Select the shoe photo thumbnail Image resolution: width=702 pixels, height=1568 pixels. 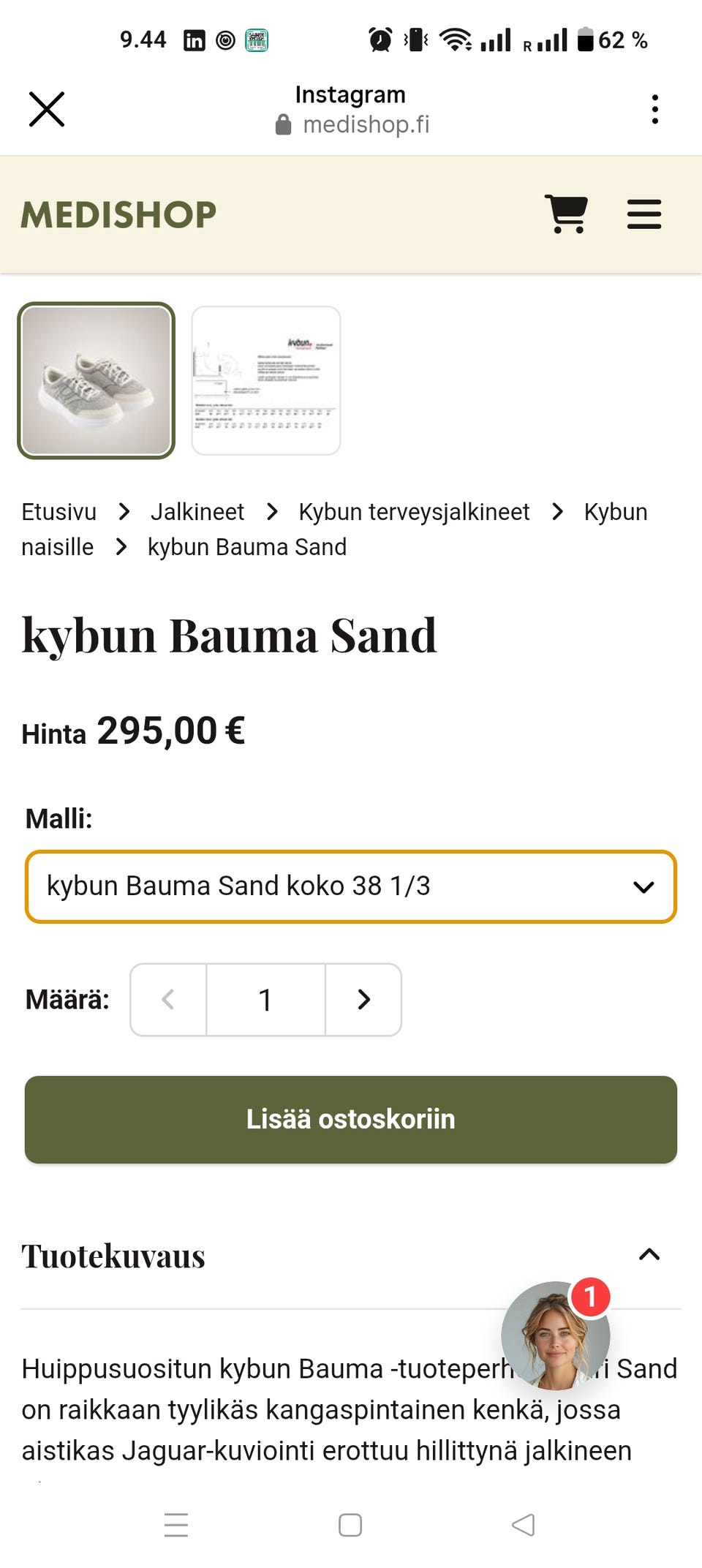(96, 380)
